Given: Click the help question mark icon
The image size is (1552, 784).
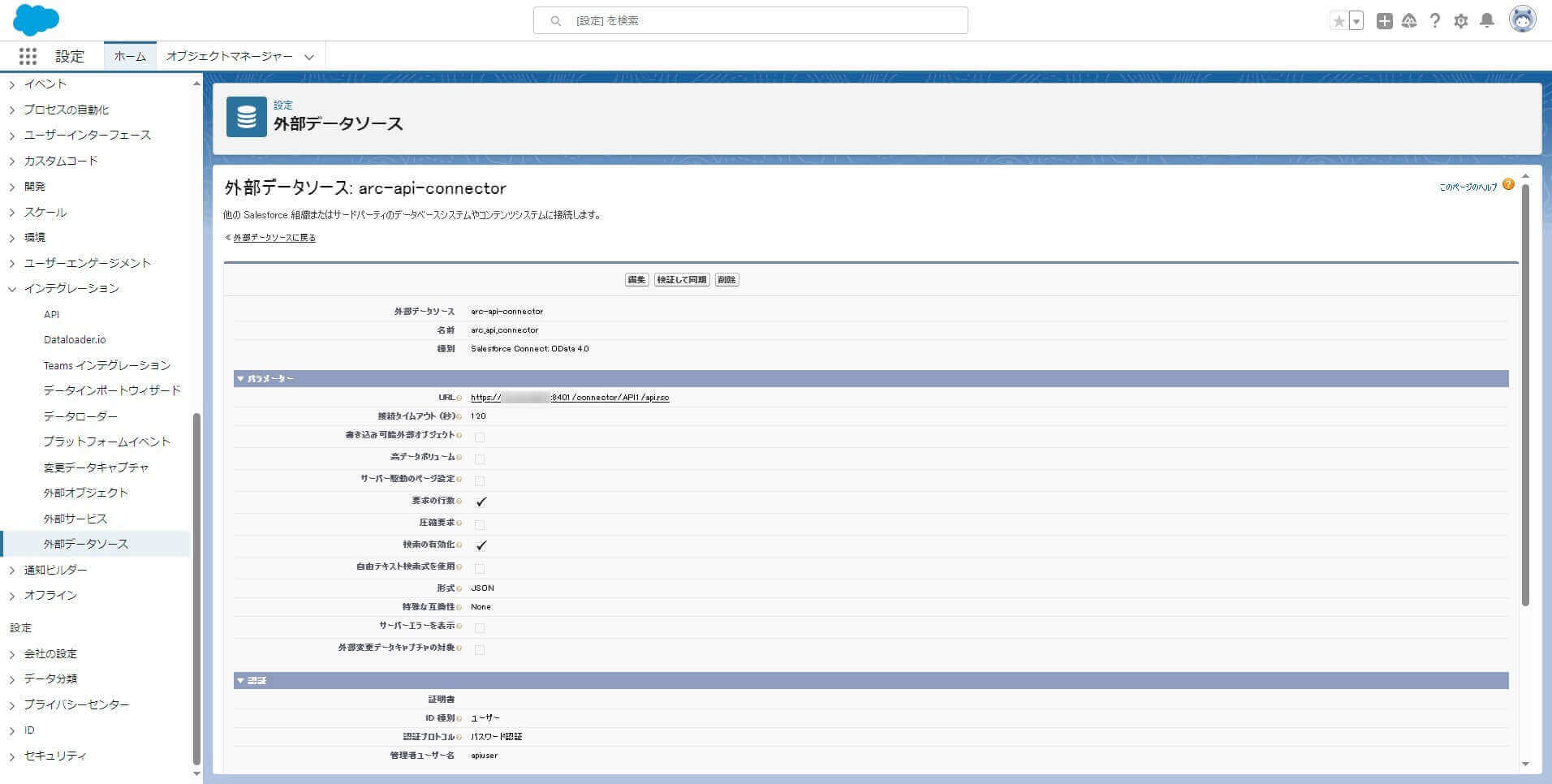Looking at the screenshot, I should point(1435,21).
